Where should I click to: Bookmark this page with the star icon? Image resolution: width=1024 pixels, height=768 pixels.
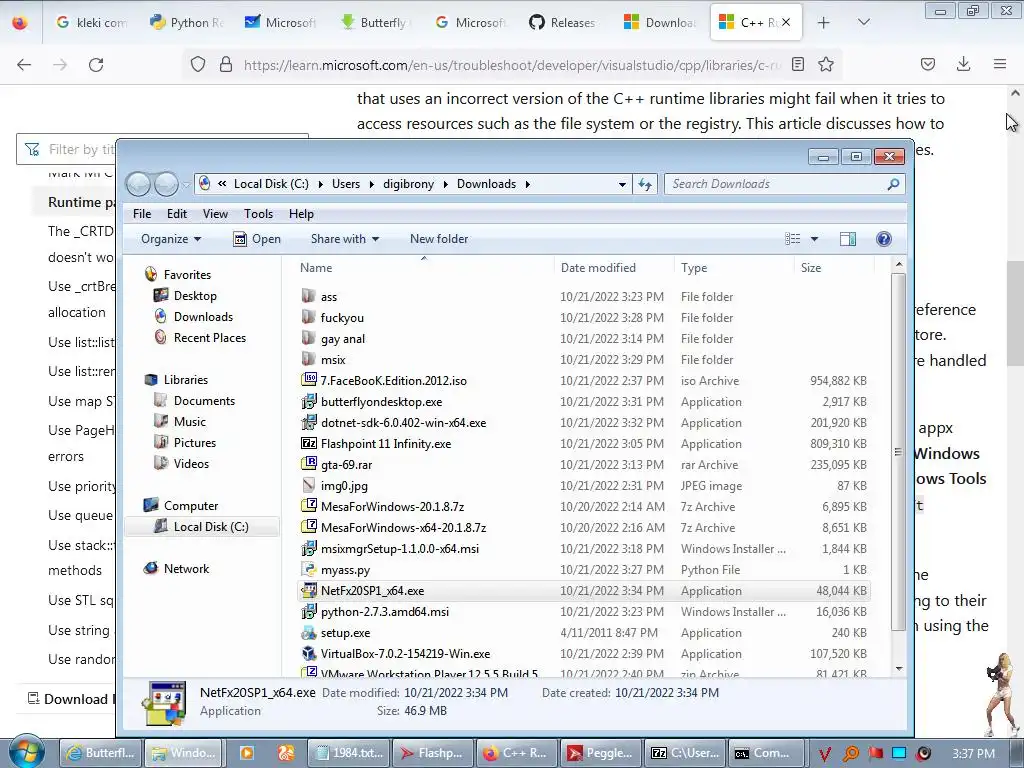826,64
